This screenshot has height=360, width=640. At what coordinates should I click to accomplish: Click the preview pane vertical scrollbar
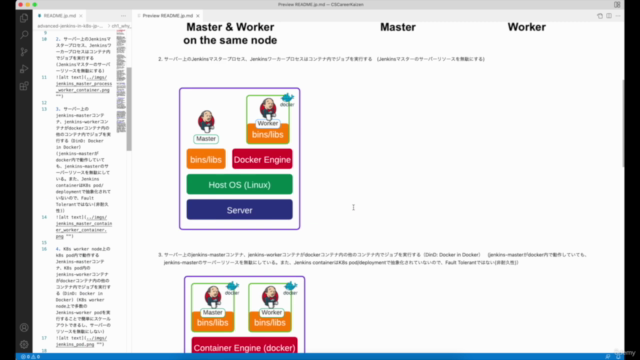pyautogui.click(x=622, y=122)
